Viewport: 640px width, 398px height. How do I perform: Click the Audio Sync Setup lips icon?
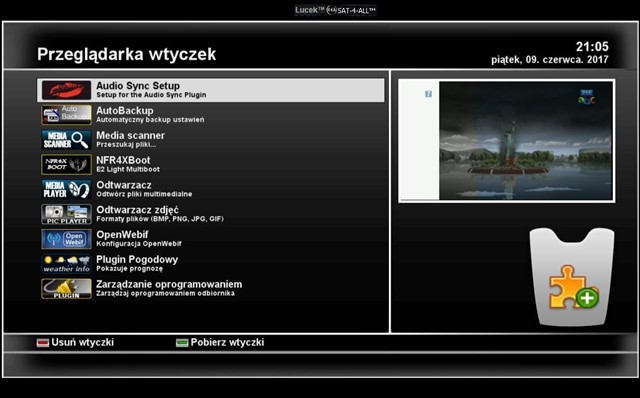click(x=66, y=90)
